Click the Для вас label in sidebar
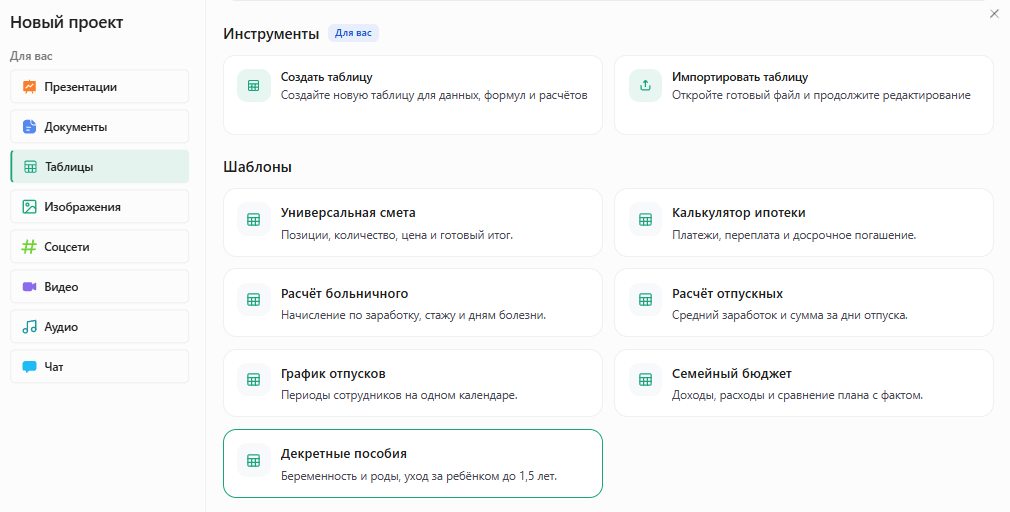Screen dimensions: 1010x512 pyautogui.click(x=31, y=56)
